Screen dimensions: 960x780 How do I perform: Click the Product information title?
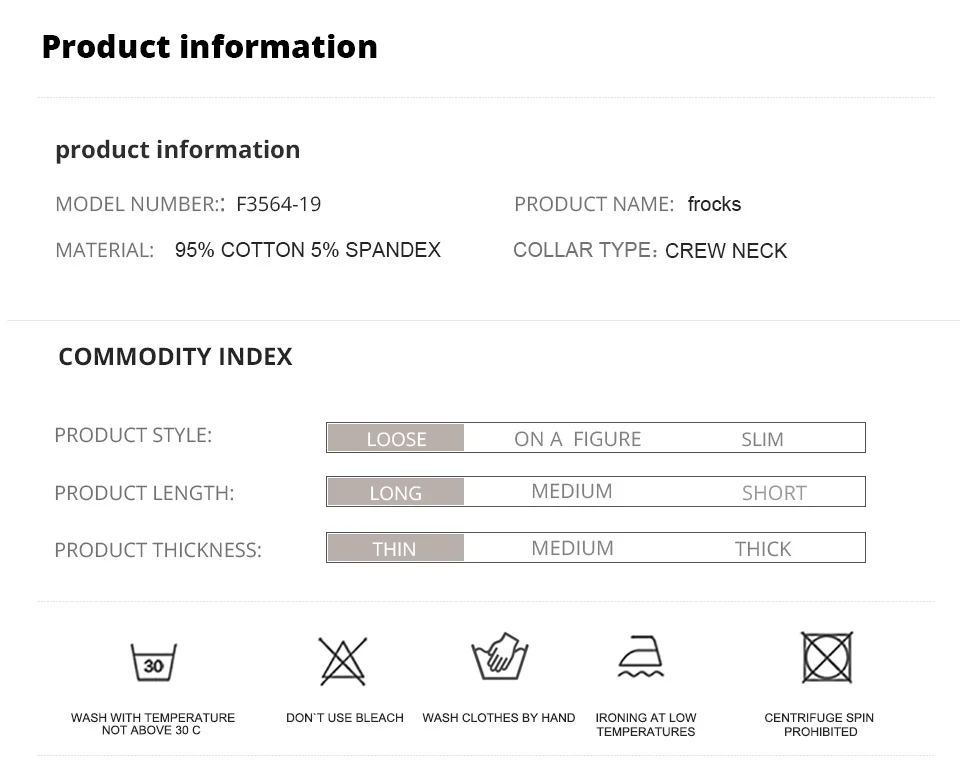209,47
